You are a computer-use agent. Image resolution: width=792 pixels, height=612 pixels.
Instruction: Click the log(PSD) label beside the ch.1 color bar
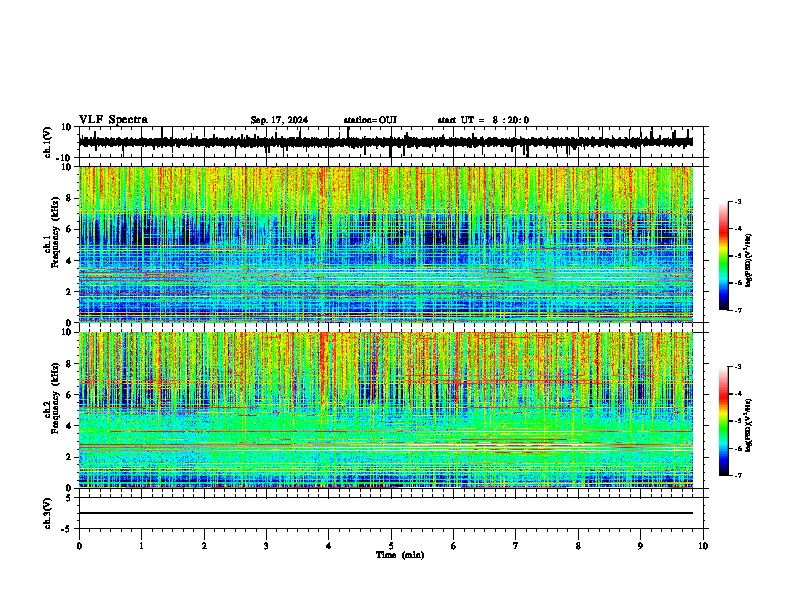tap(749, 260)
